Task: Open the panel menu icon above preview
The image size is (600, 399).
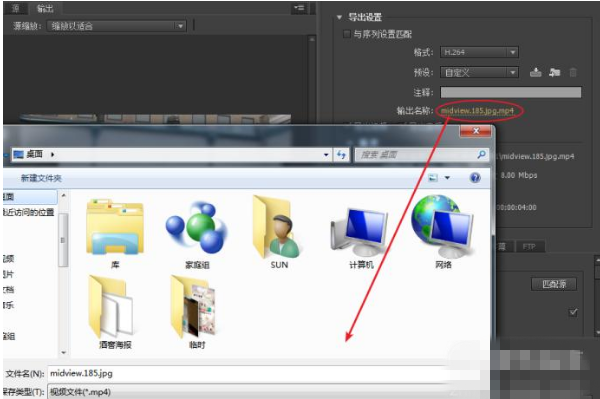Action: (299, 8)
